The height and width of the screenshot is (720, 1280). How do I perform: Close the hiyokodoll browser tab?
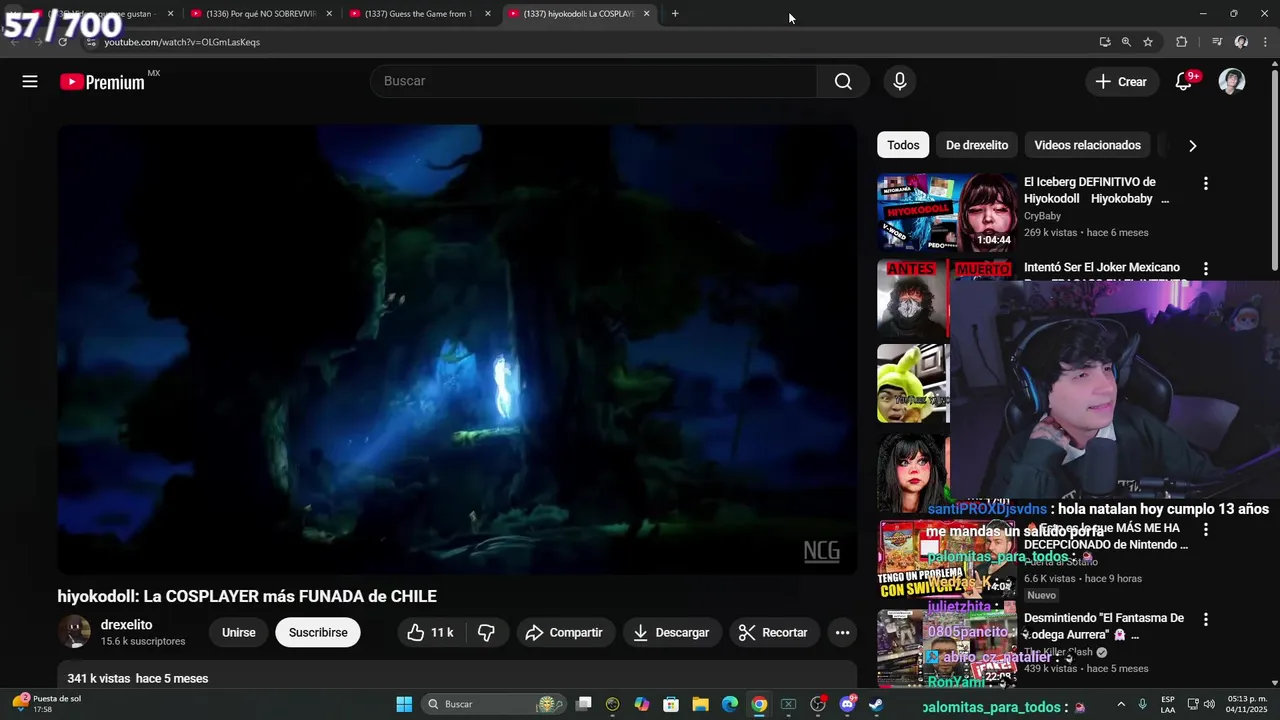646,14
